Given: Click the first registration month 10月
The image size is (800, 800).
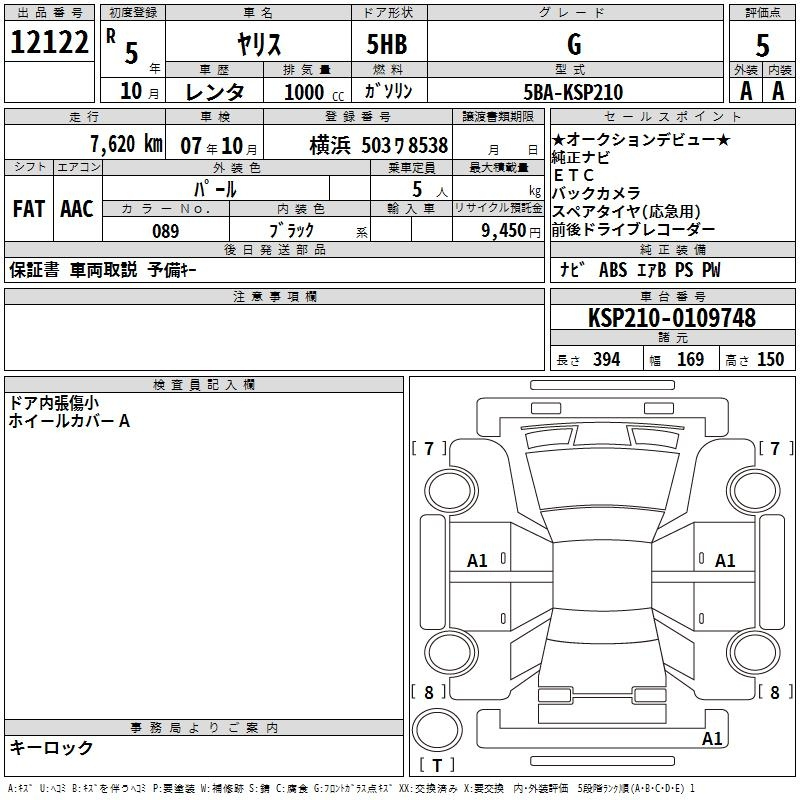Looking at the screenshot, I should pyautogui.click(x=139, y=91).
